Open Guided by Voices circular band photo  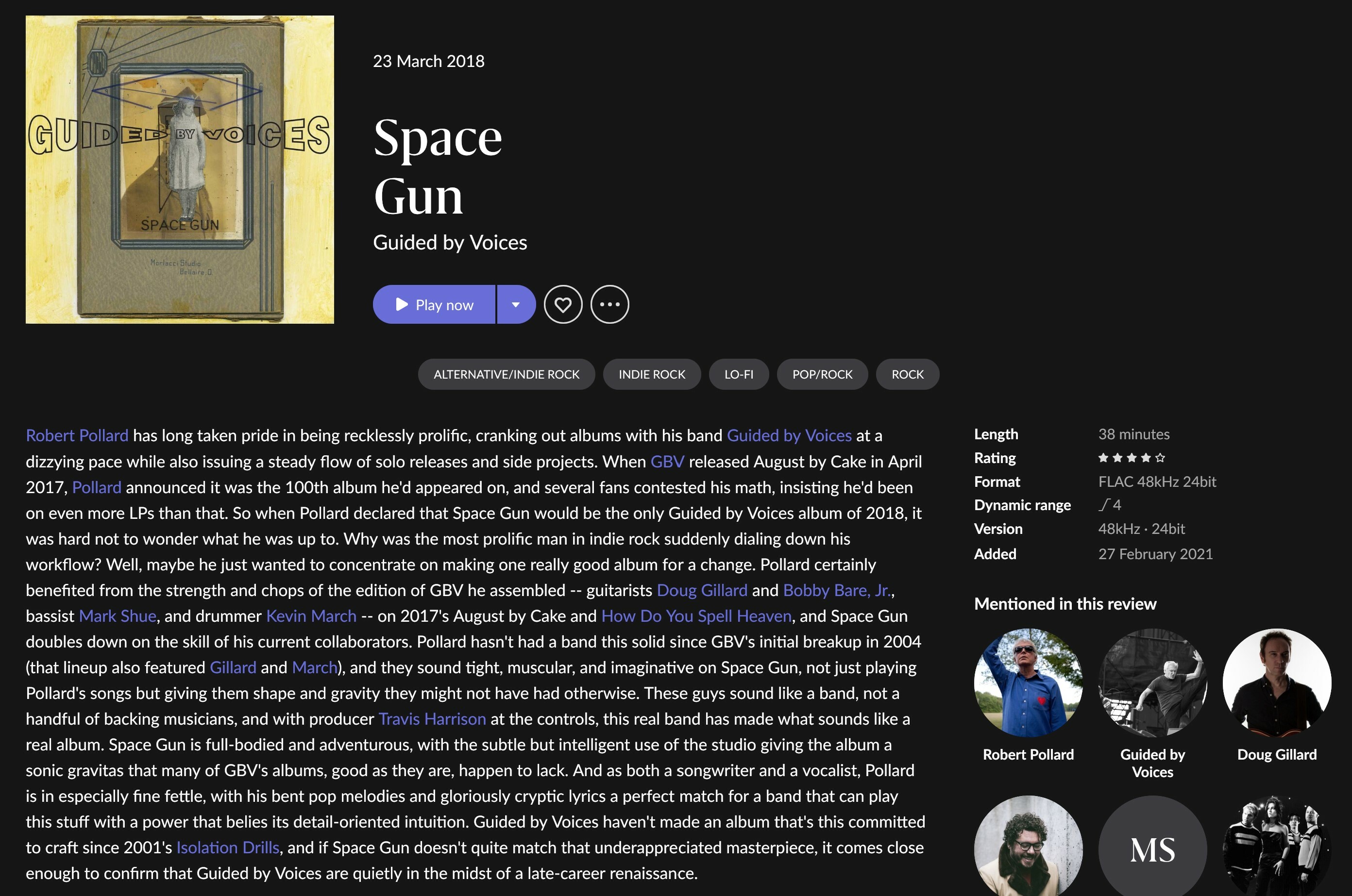point(1152,682)
